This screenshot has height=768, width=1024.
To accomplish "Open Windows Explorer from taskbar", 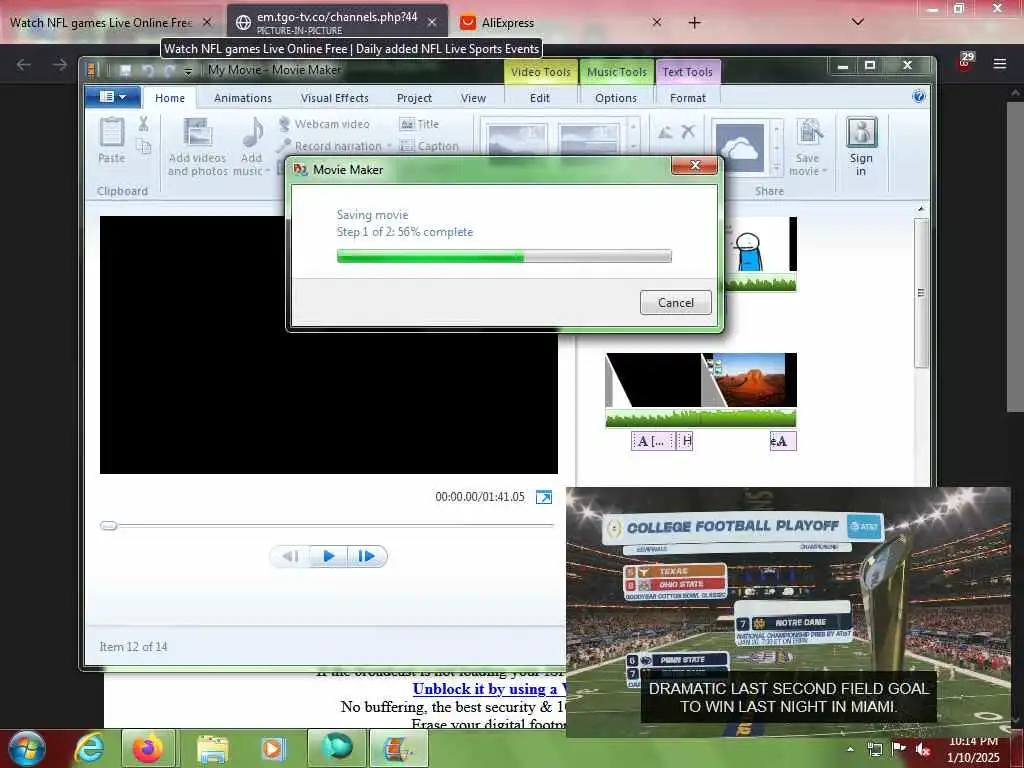I will (212, 749).
